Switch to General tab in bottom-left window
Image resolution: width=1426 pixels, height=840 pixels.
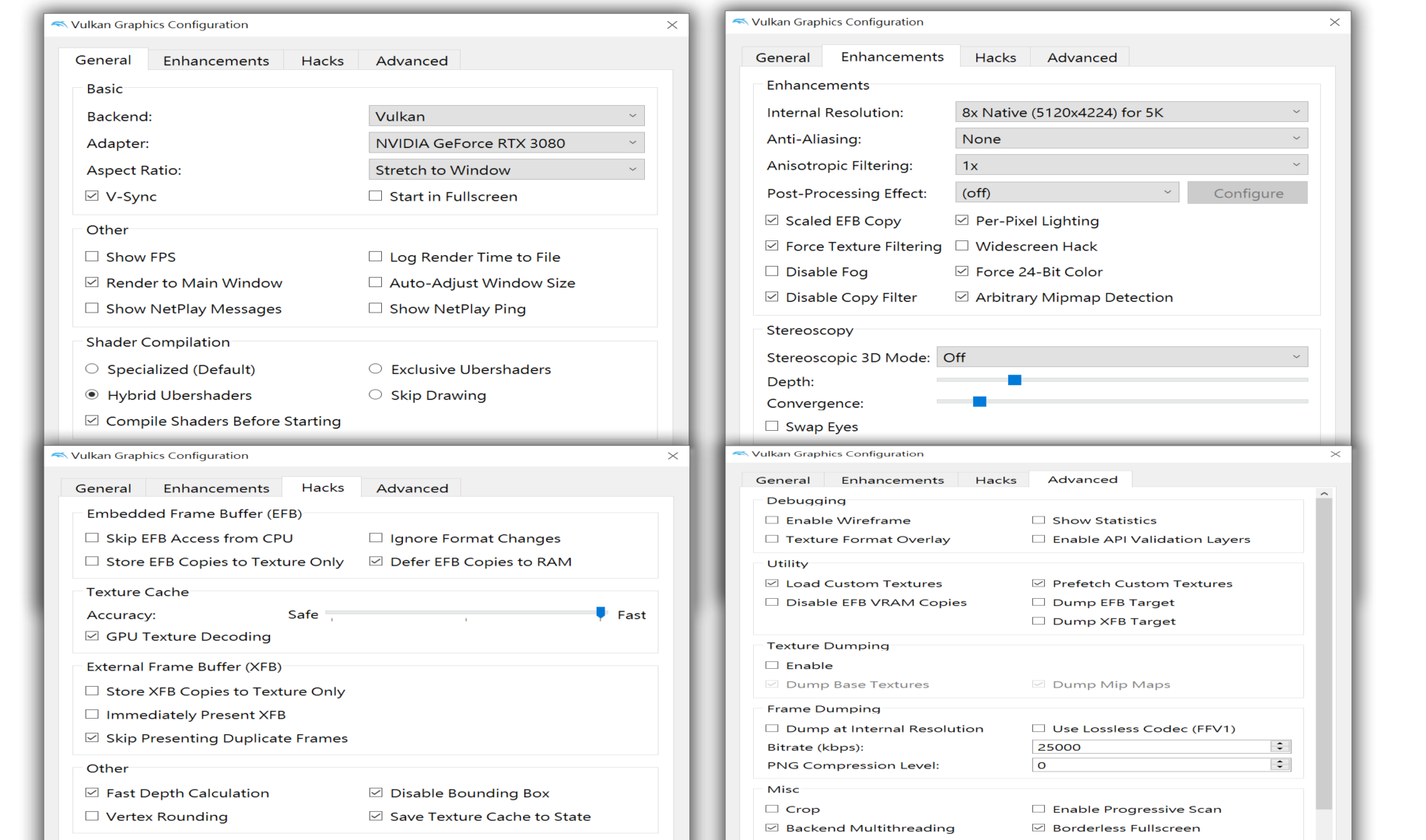pos(103,488)
